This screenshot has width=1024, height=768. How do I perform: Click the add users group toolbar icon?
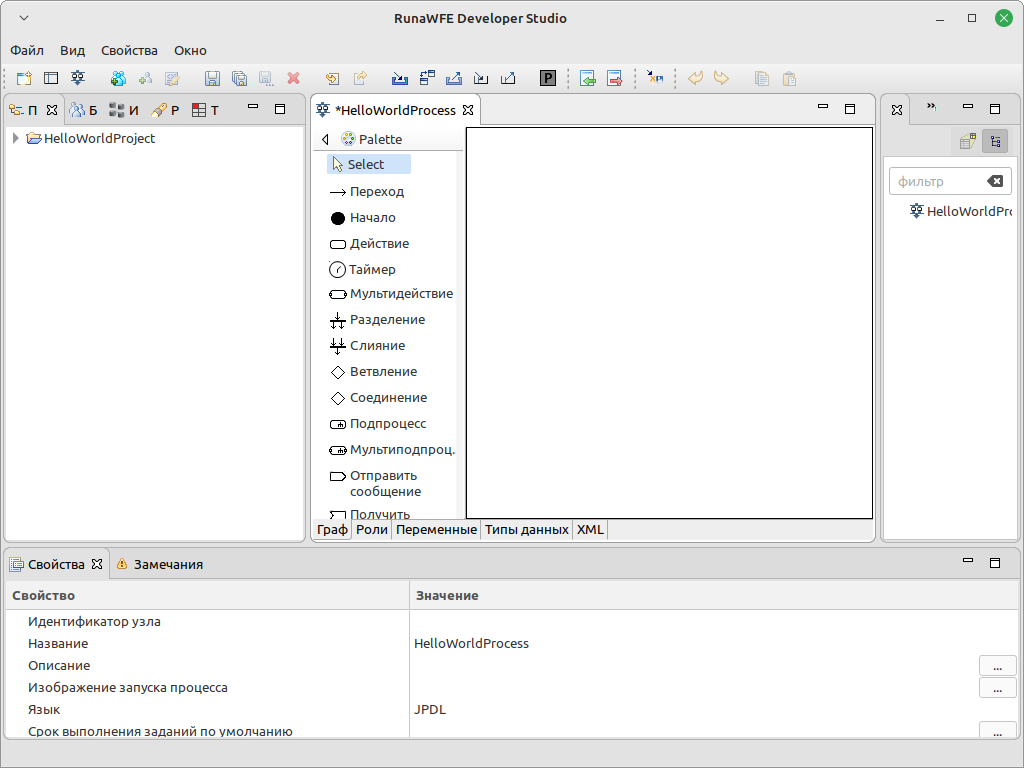118,78
